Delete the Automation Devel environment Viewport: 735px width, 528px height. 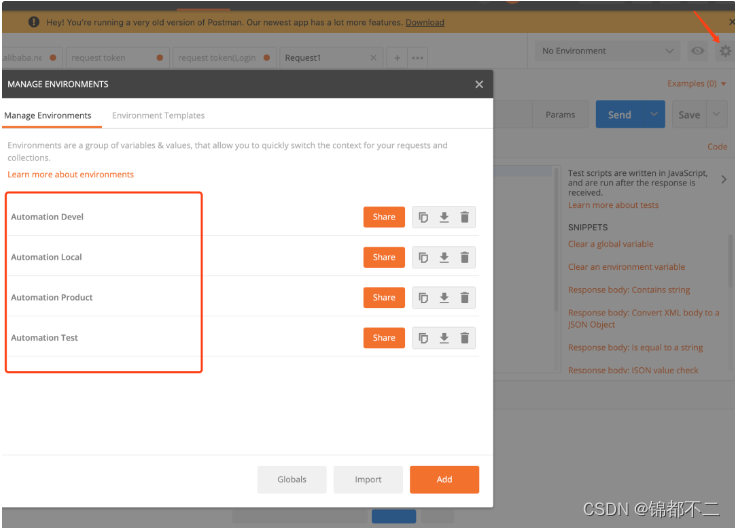click(465, 217)
